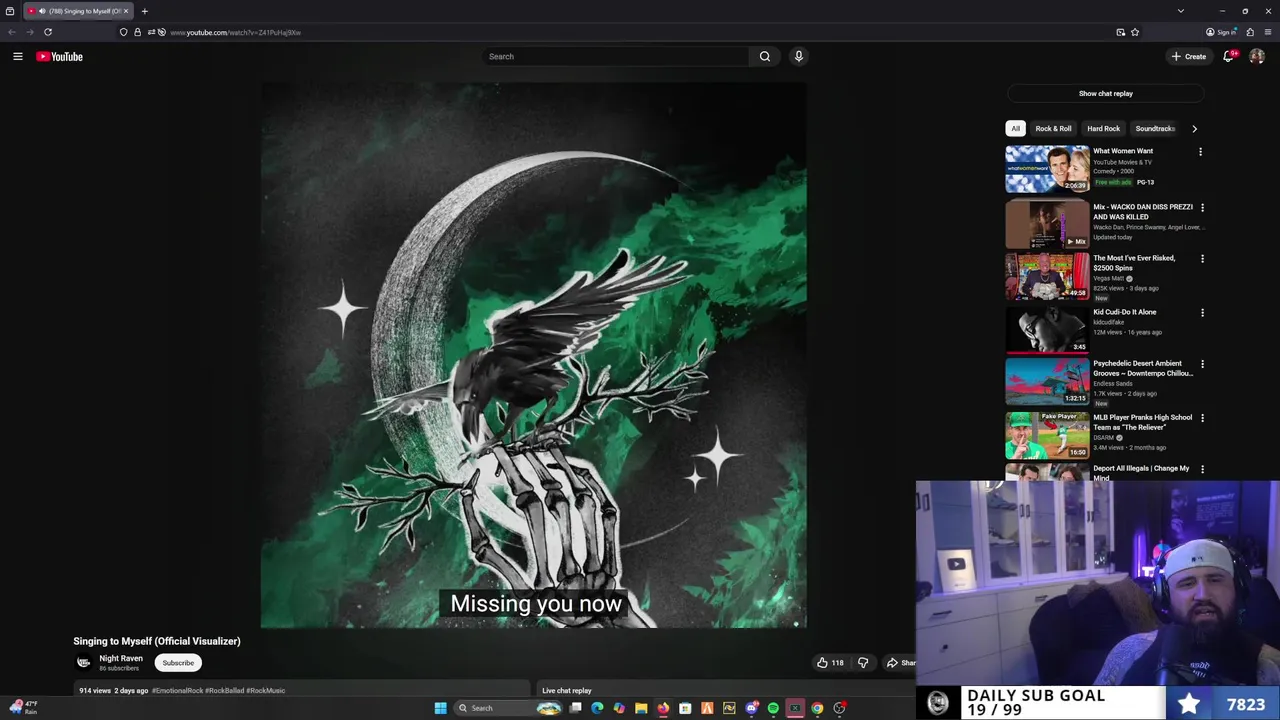Activate voice search microphone icon

point(799,56)
